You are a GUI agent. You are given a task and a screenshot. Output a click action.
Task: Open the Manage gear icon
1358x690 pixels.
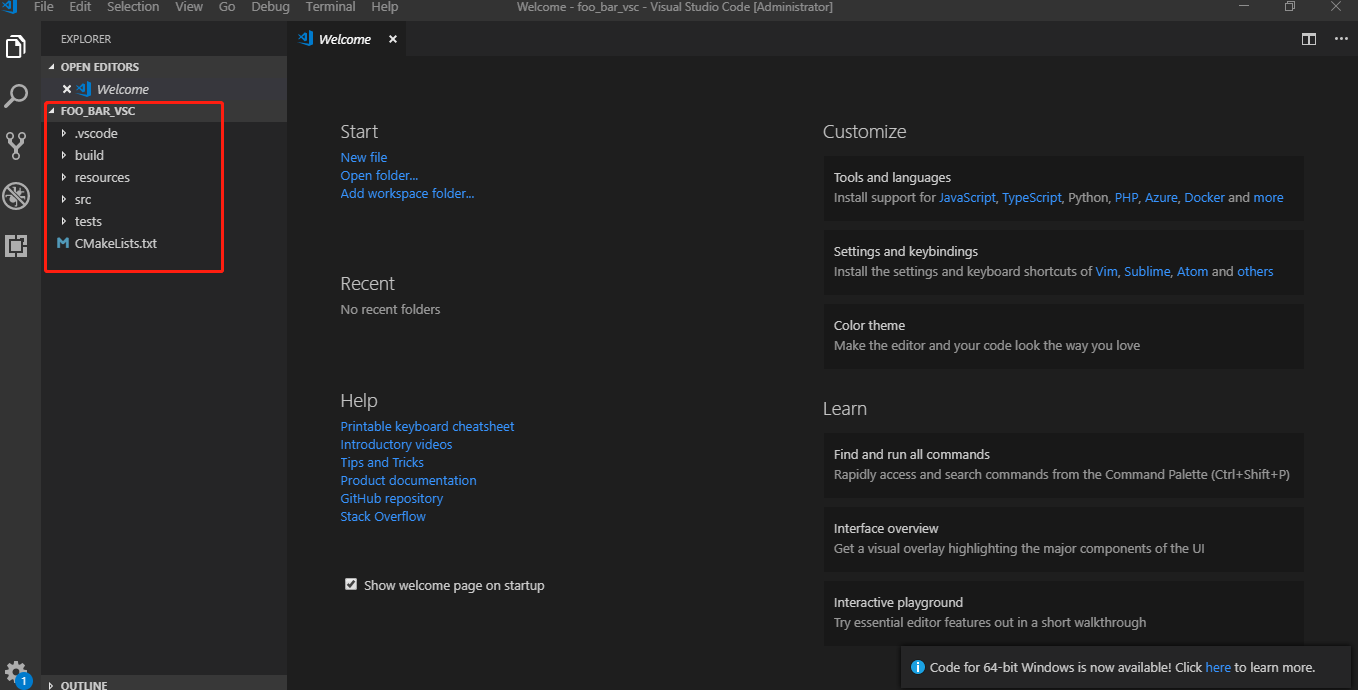[x=16, y=672]
